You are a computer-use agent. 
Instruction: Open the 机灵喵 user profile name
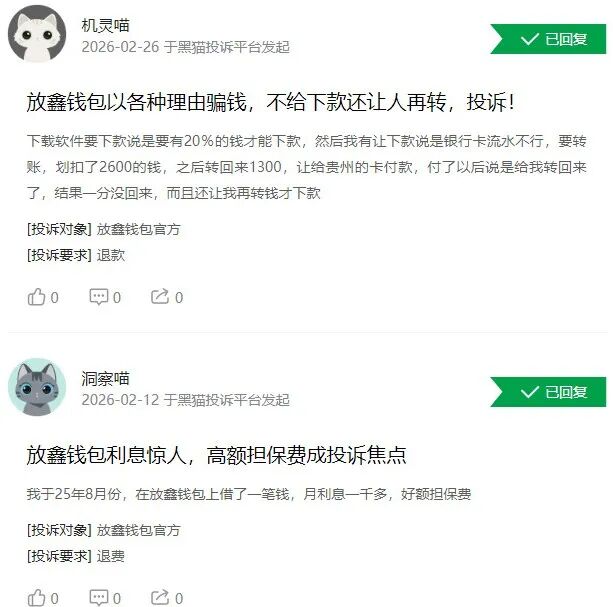click(105, 25)
